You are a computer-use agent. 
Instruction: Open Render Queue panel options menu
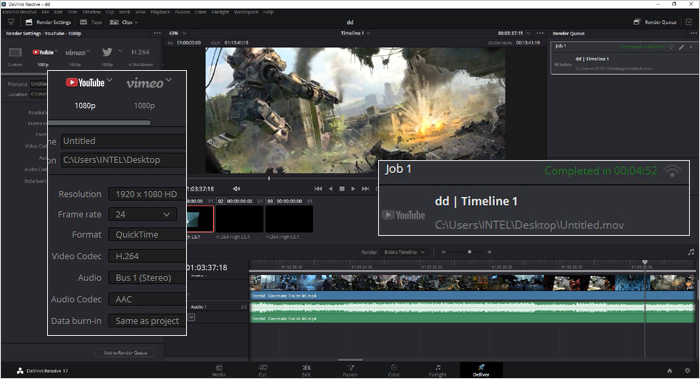(x=693, y=33)
